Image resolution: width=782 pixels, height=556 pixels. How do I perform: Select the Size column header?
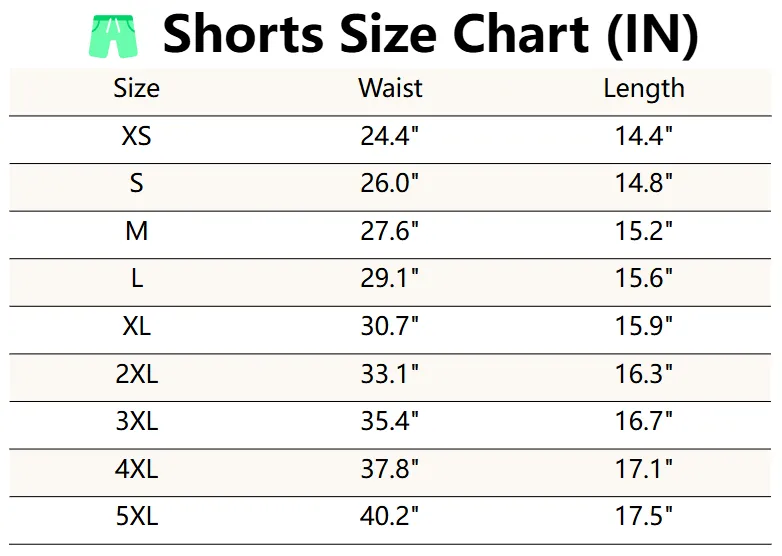coord(136,88)
